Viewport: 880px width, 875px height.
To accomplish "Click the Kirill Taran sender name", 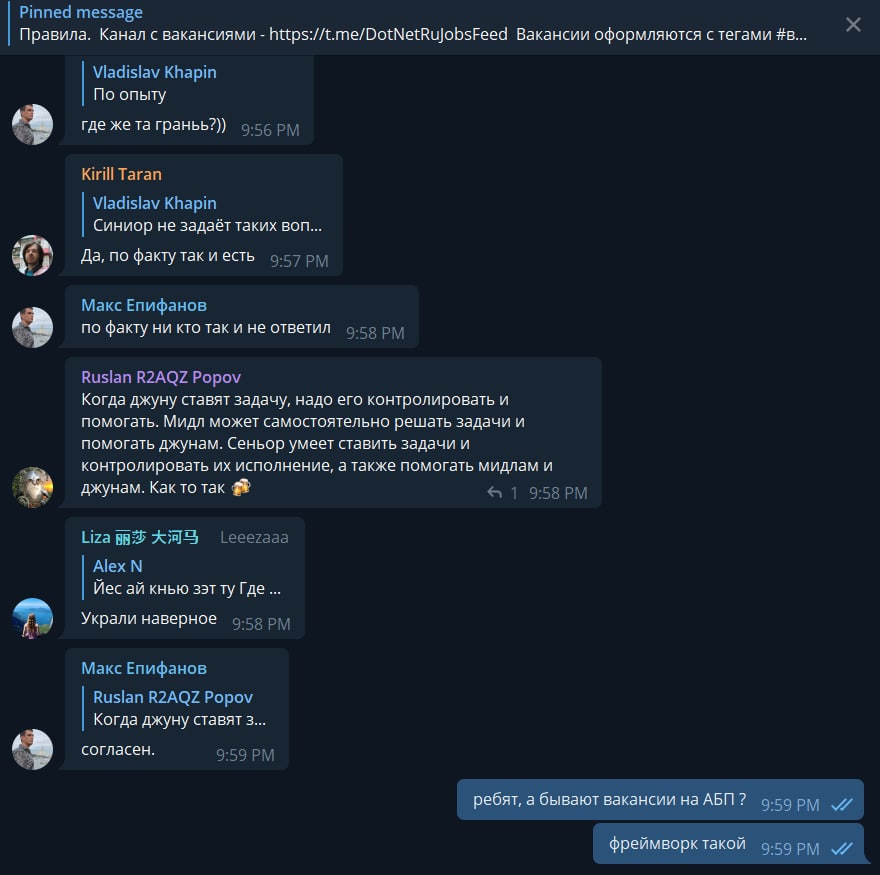I will click(121, 174).
